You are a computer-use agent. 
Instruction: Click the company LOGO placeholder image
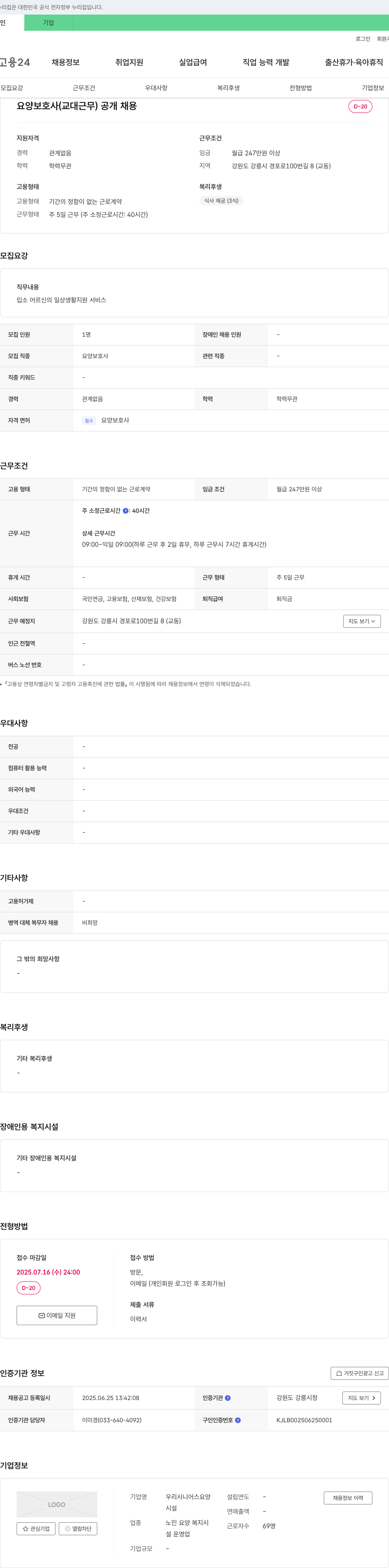[x=57, y=1504]
